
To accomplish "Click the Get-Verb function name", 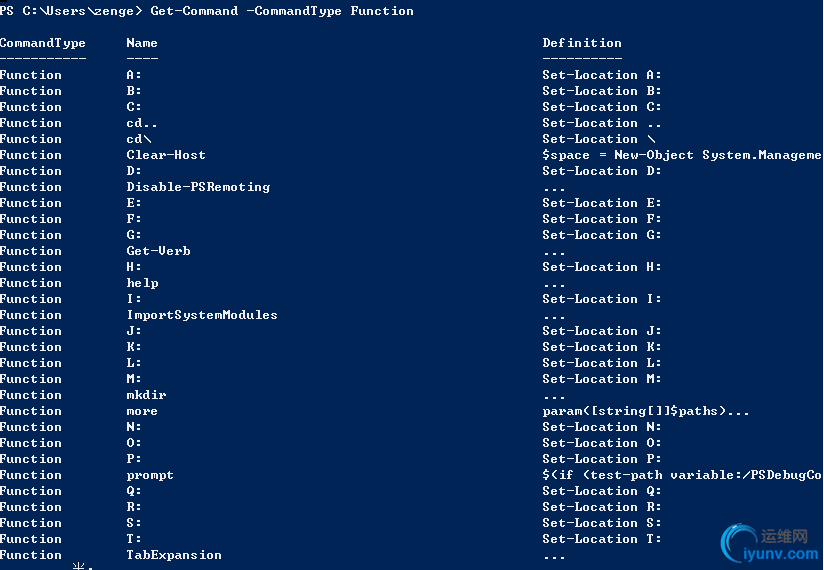I will [158, 251].
